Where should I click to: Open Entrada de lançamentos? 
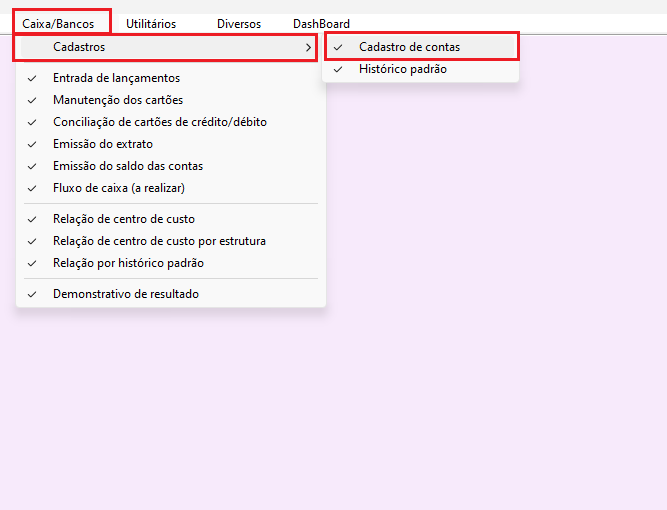pyautogui.click(x=116, y=78)
